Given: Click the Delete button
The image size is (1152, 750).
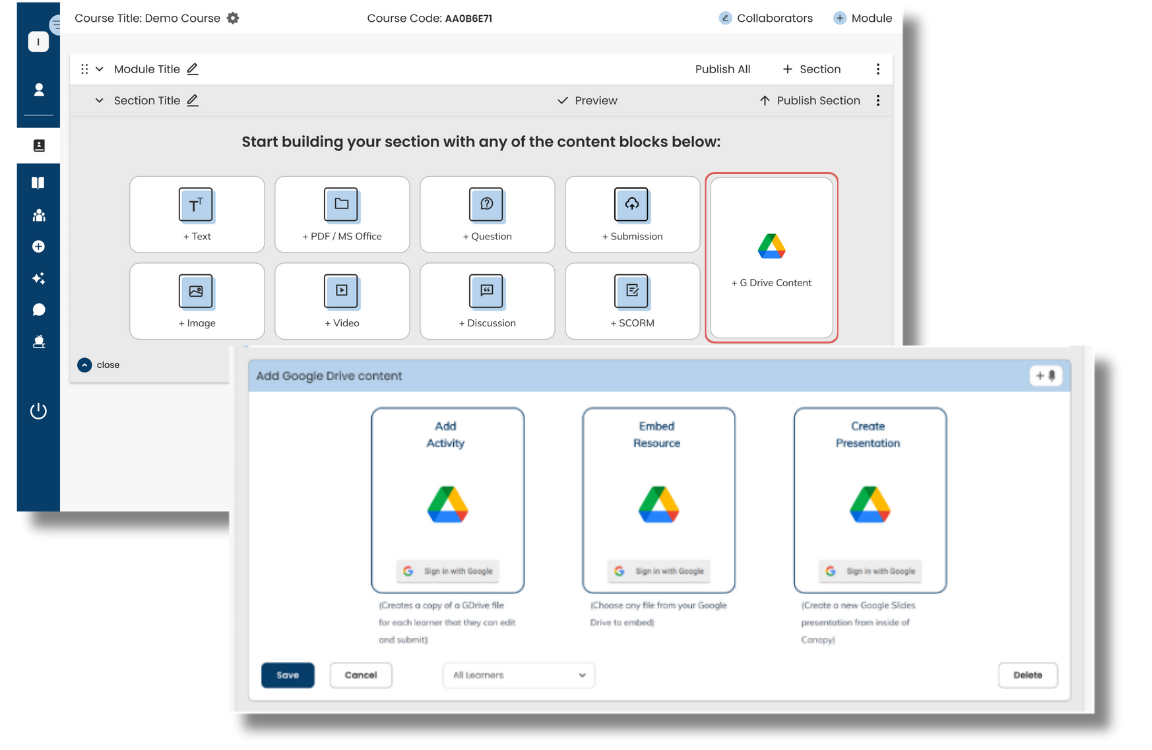Looking at the screenshot, I should coord(1028,675).
